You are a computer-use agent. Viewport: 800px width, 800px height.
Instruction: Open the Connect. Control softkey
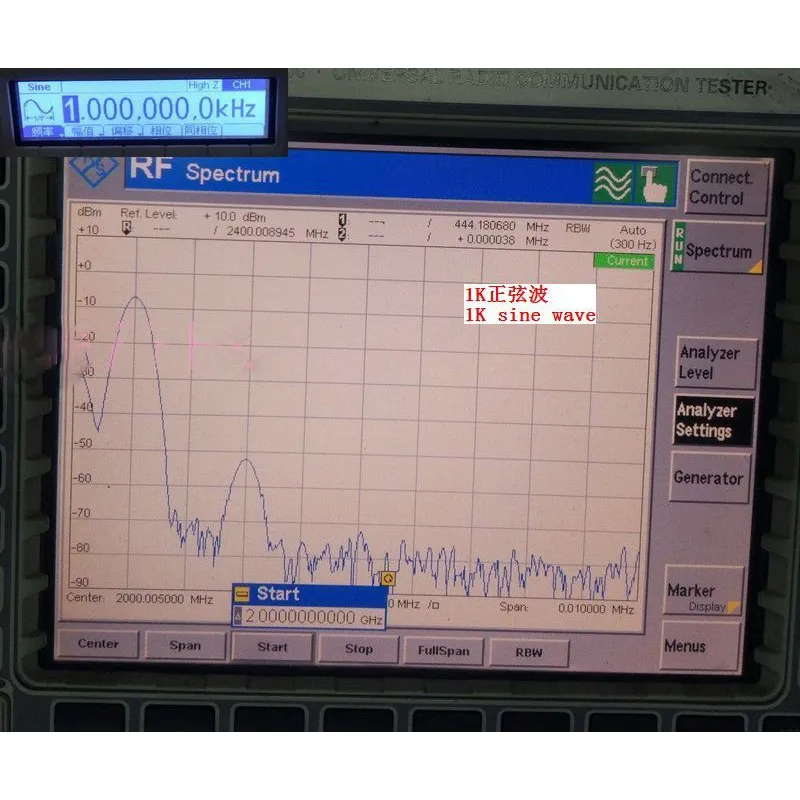pyautogui.click(x=726, y=187)
